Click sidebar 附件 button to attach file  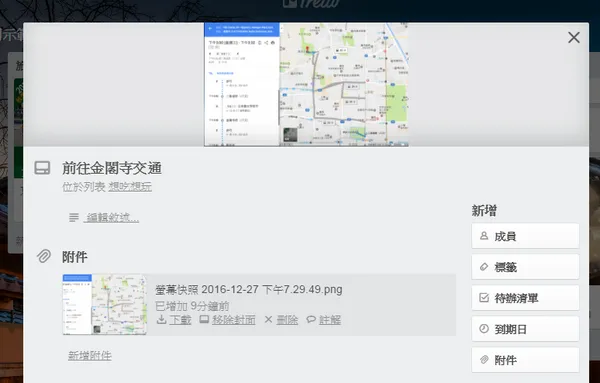525,360
